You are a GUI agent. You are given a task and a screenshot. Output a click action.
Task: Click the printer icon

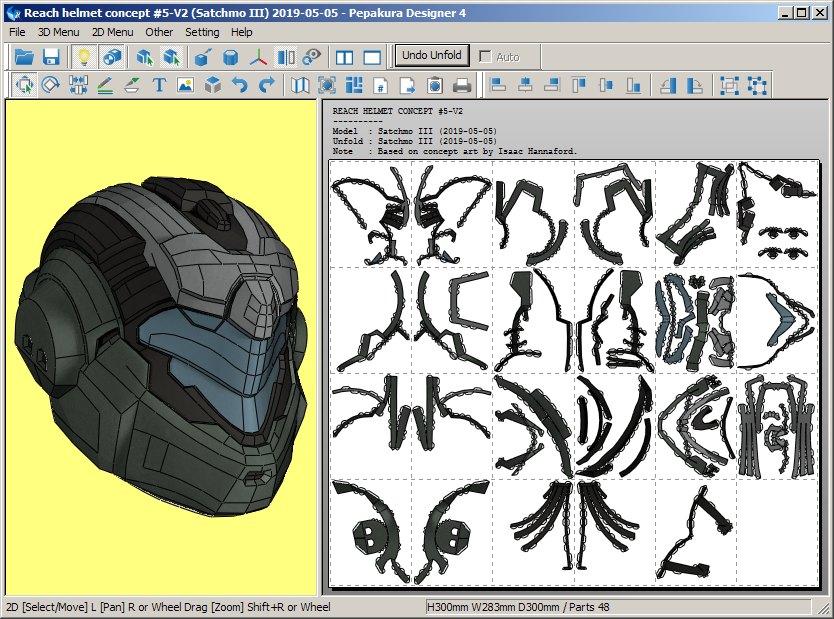tap(462, 85)
